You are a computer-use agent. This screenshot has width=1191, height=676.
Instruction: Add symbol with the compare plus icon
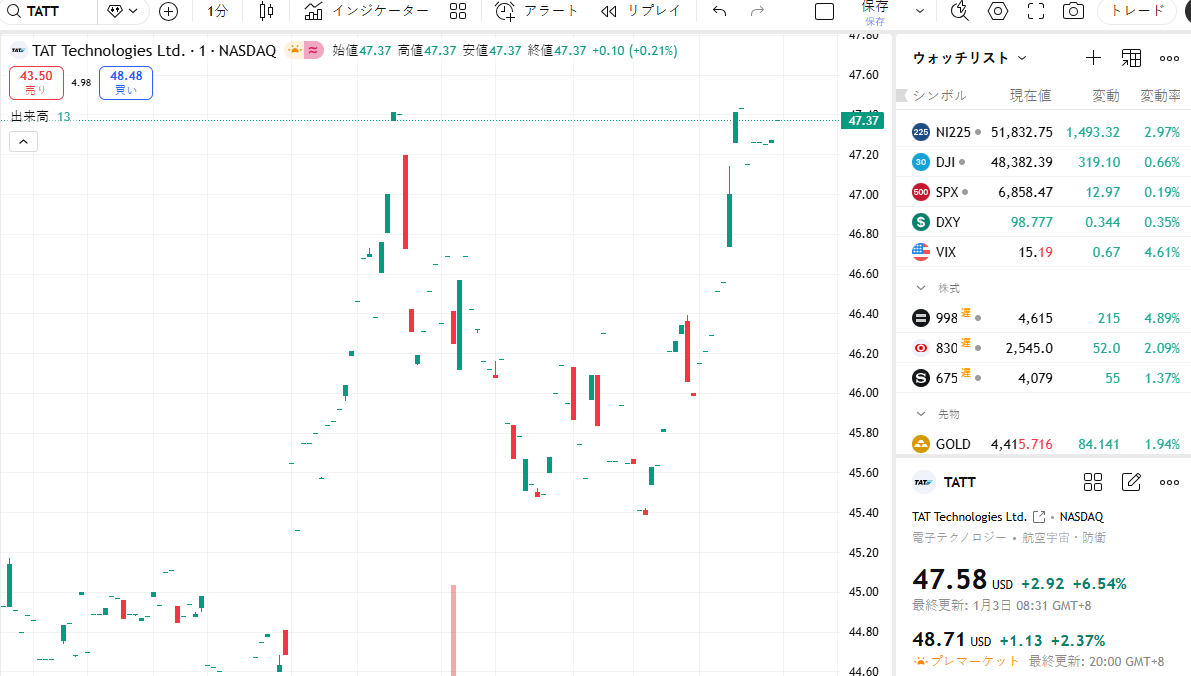point(168,11)
